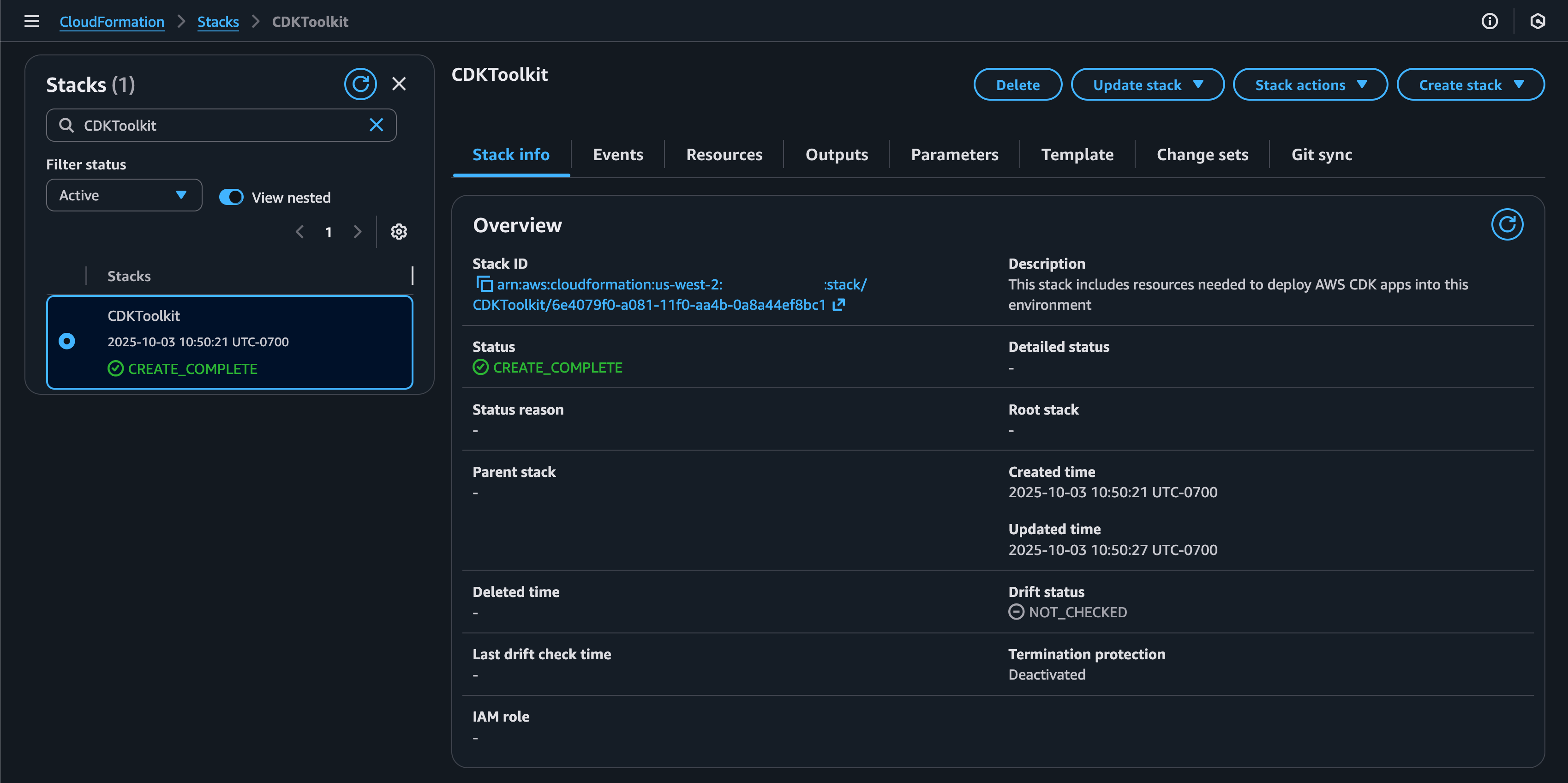Close the Stacks side panel

coord(399,84)
